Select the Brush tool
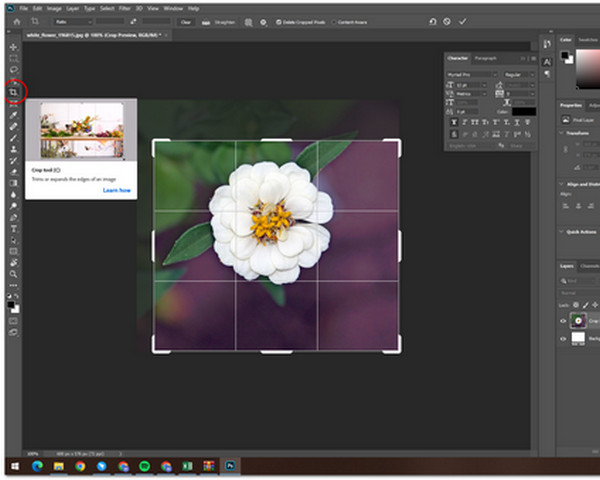The image size is (600, 480). pos(13,138)
